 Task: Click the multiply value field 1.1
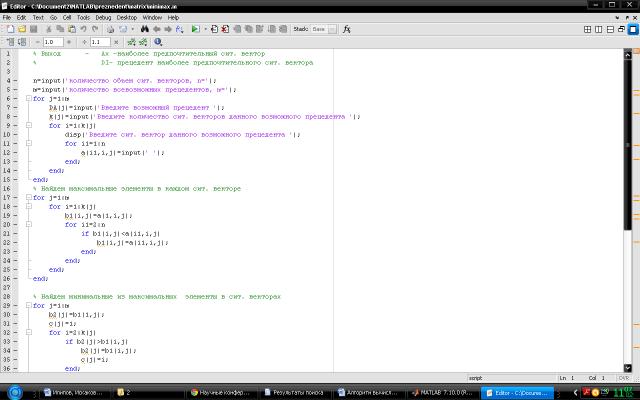[99, 43]
